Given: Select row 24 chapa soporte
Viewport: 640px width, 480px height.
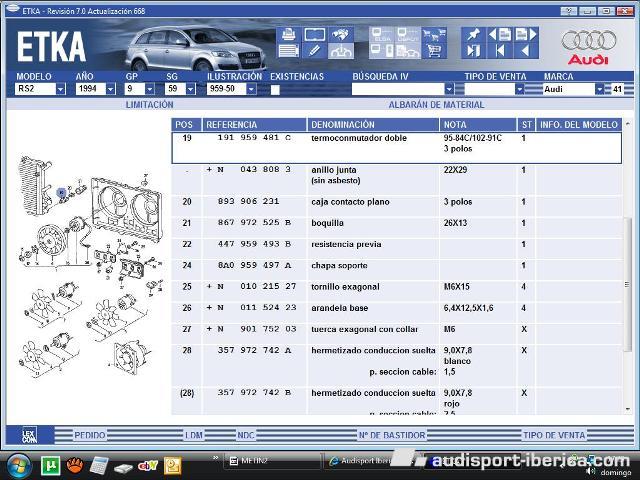Looking at the screenshot, I should pos(397,269).
